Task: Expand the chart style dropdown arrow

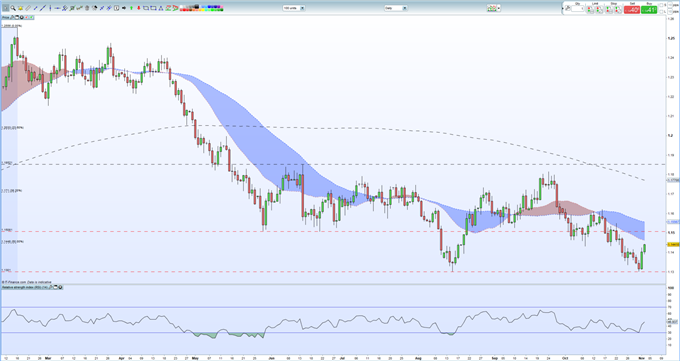Action: click(x=499, y=8)
